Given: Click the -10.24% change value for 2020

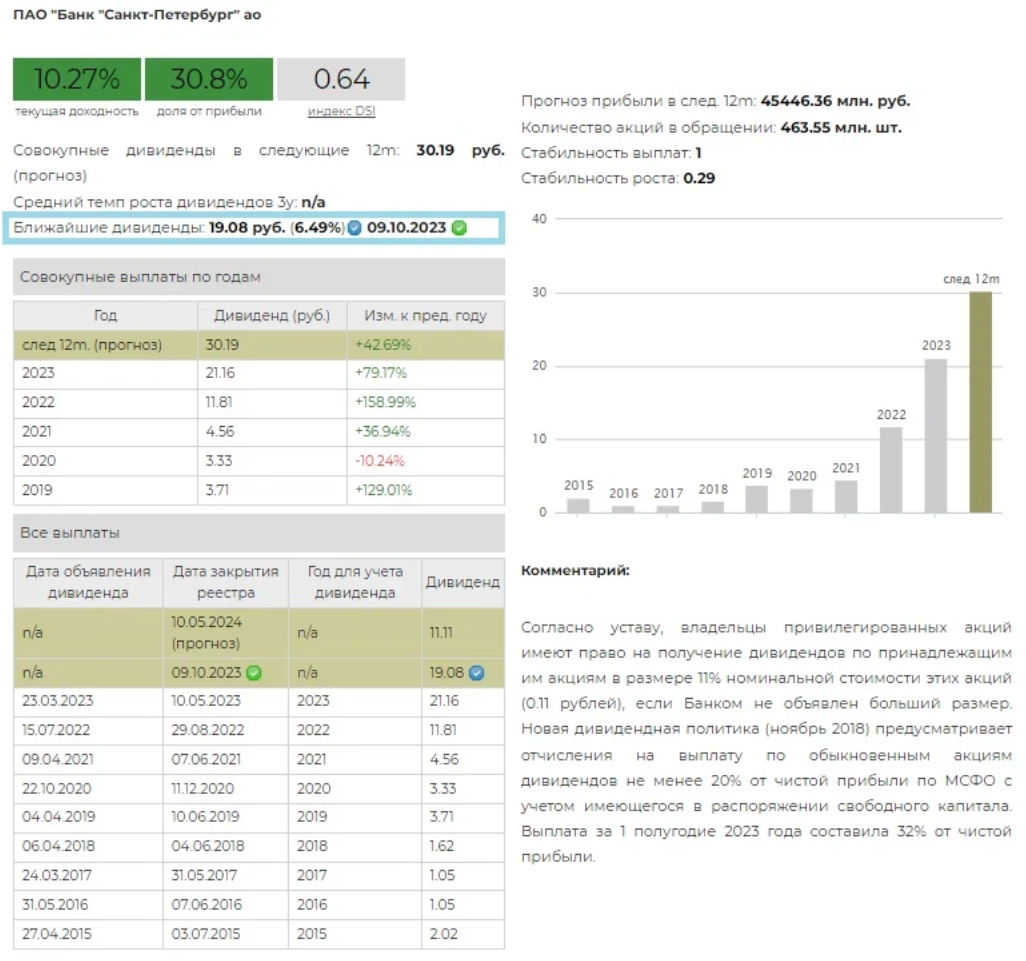Looking at the screenshot, I should click(379, 461).
